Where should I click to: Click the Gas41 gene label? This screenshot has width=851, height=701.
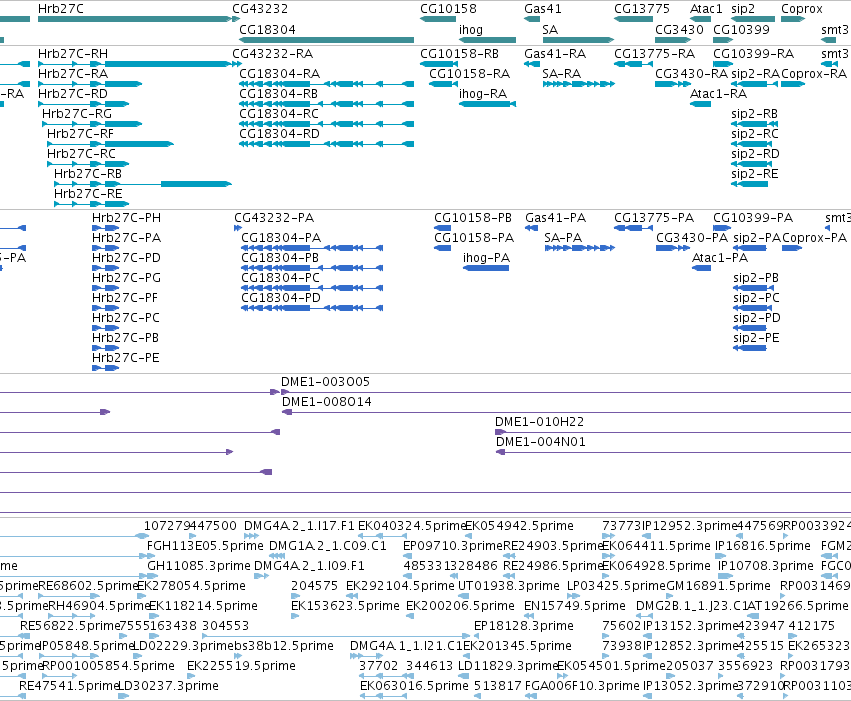click(543, 9)
